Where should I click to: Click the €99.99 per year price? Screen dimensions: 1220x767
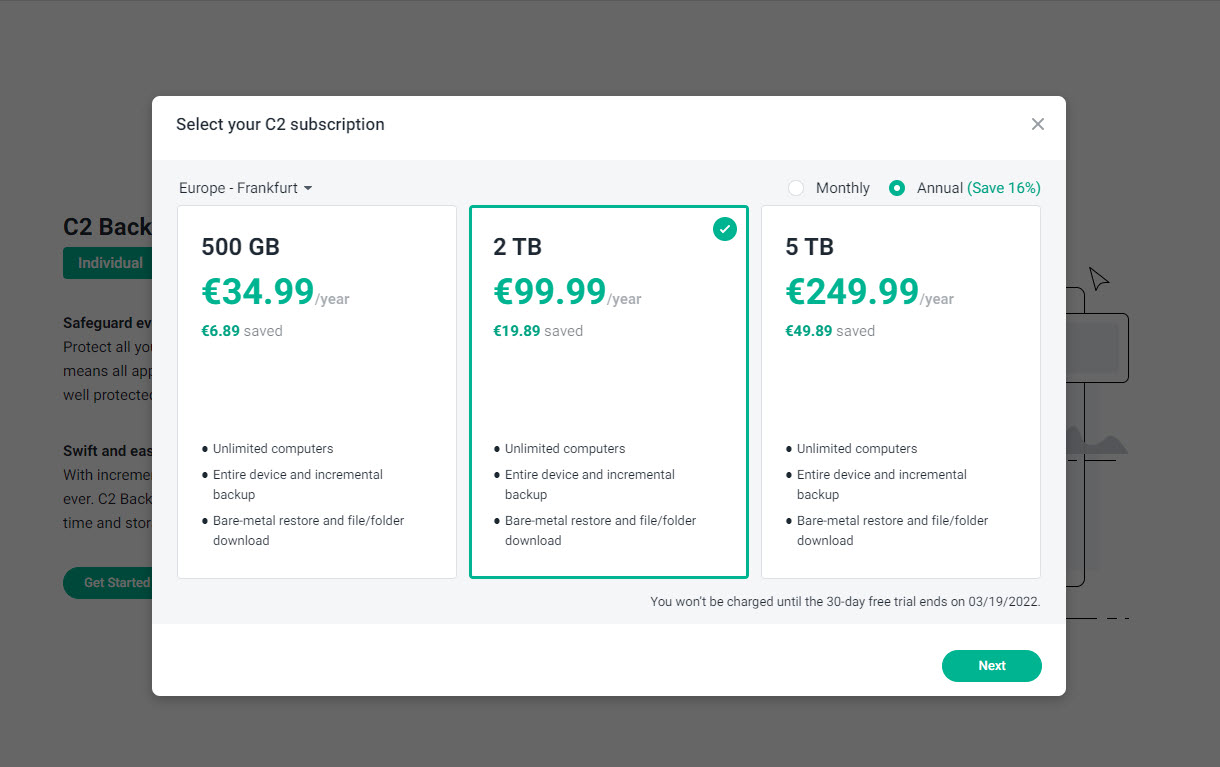pyautogui.click(x=550, y=291)
